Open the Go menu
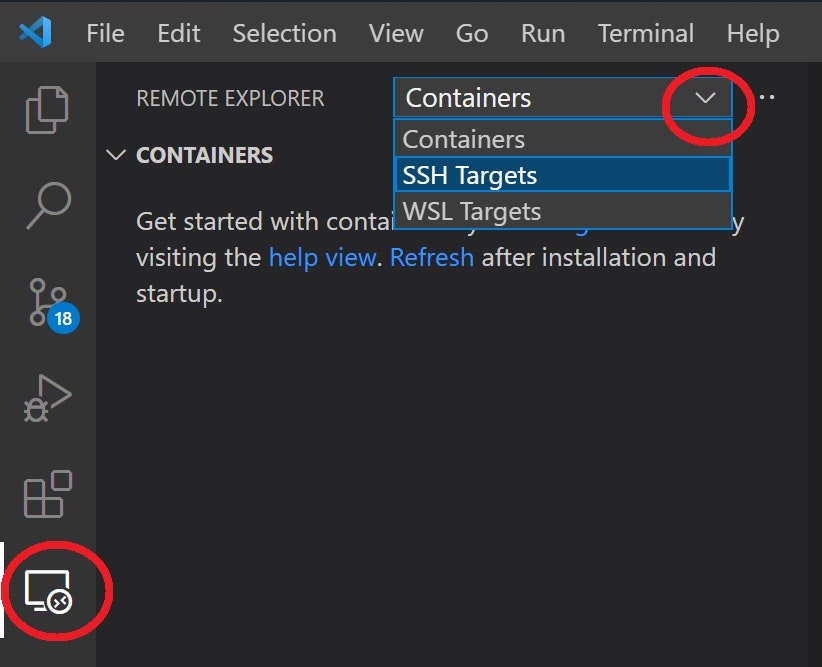822x667 pixels. tap(472, 33)
